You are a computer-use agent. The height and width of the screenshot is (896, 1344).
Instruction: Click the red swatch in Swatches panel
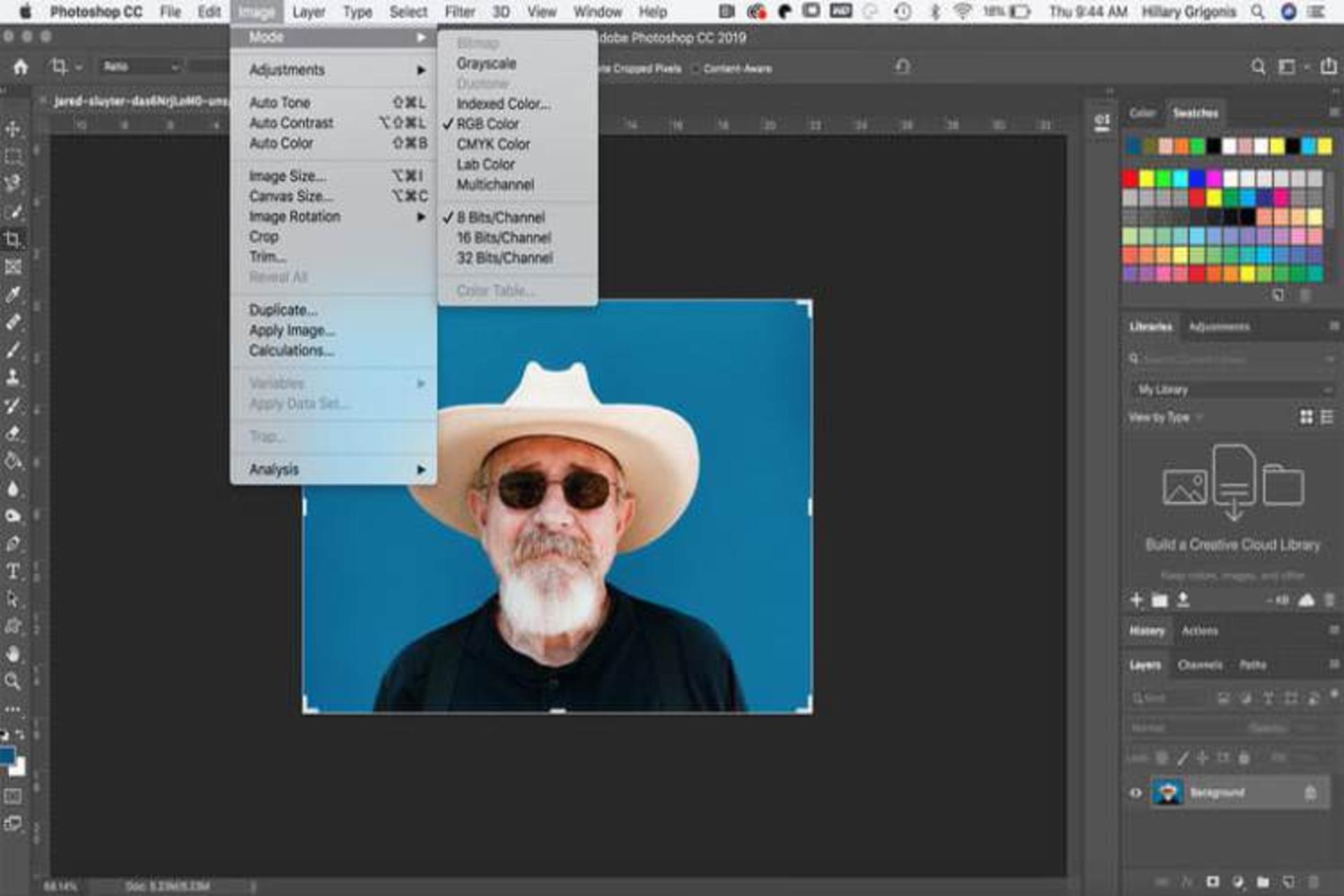pyautogui.click(x=1130, y=178)
